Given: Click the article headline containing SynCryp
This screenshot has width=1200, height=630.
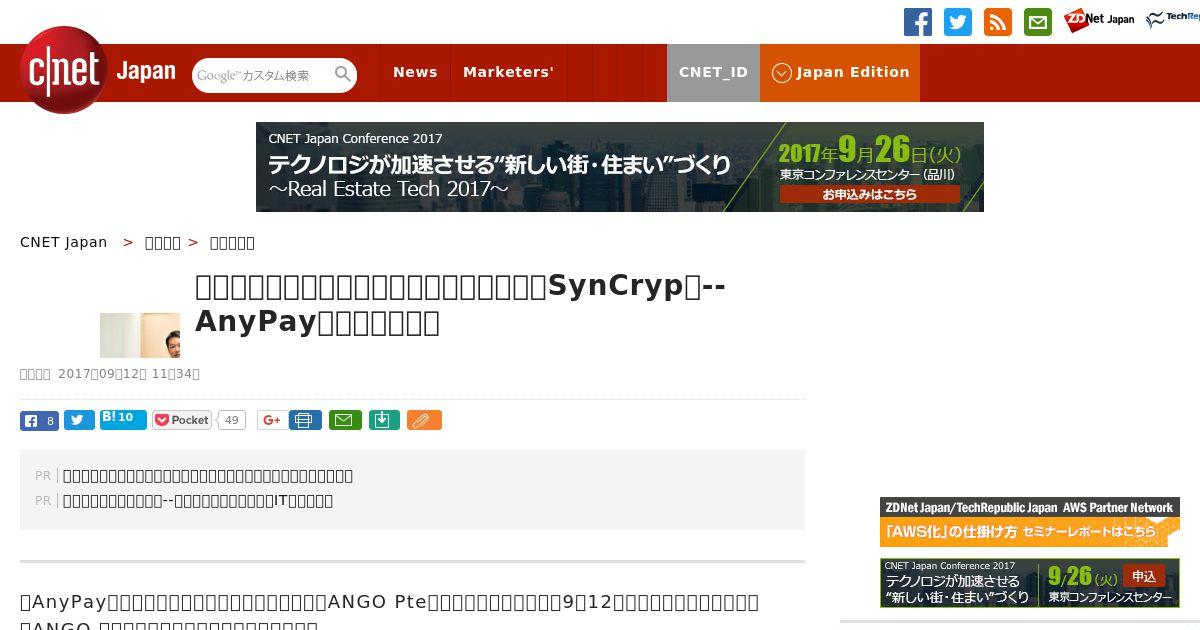Looking at the screenshot, I should click(460, 304).
